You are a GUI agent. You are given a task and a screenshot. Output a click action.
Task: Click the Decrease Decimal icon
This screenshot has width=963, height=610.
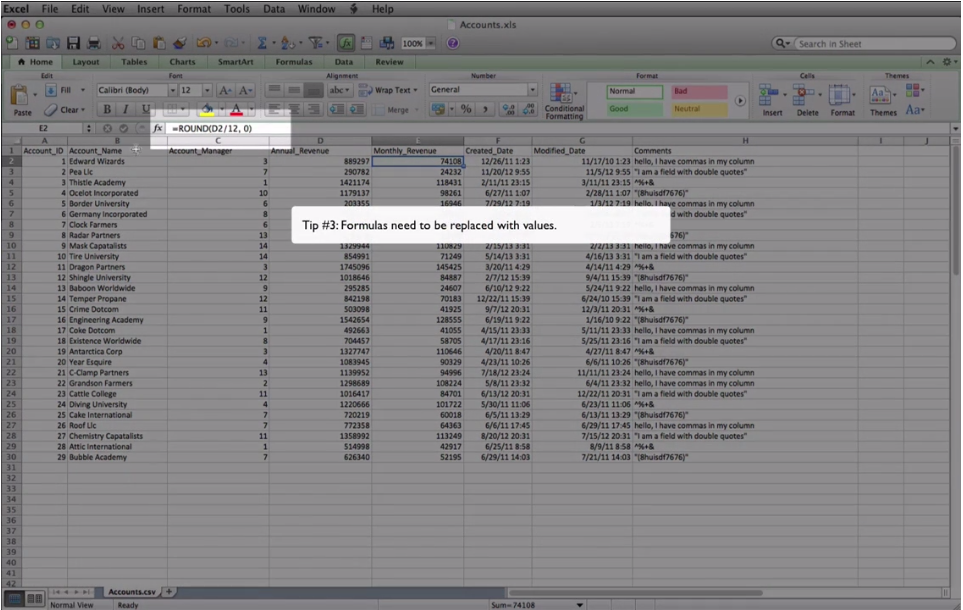(x=529, y=109)
